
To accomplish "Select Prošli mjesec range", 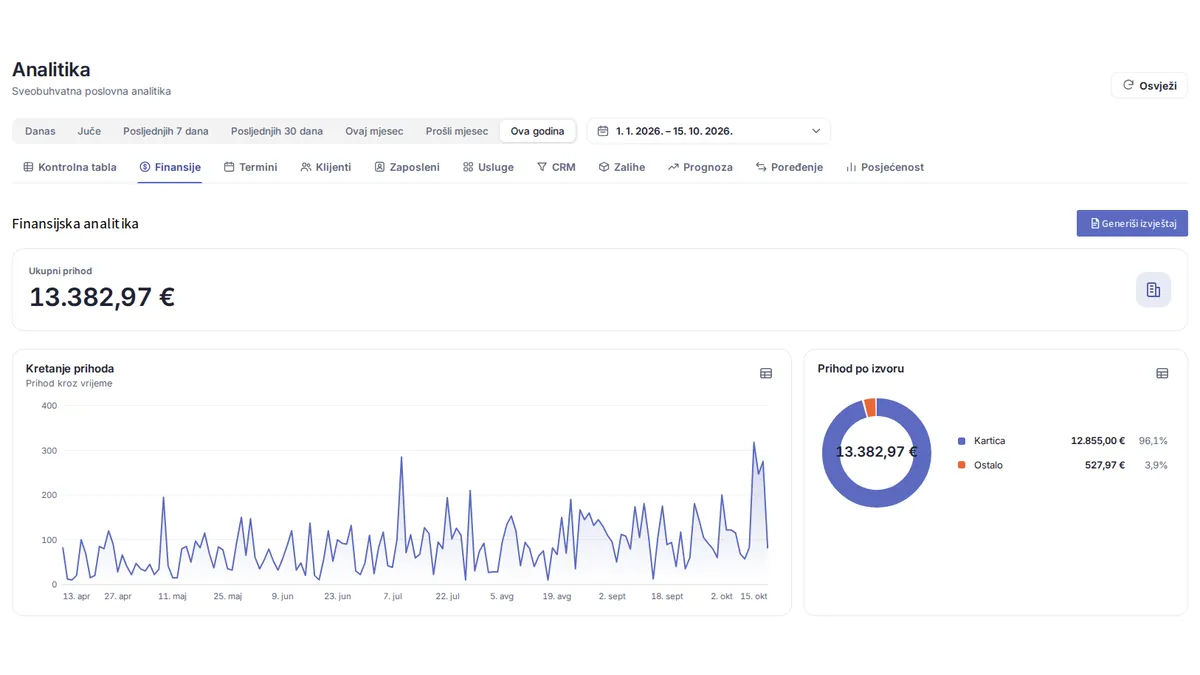I will [457, 131].
